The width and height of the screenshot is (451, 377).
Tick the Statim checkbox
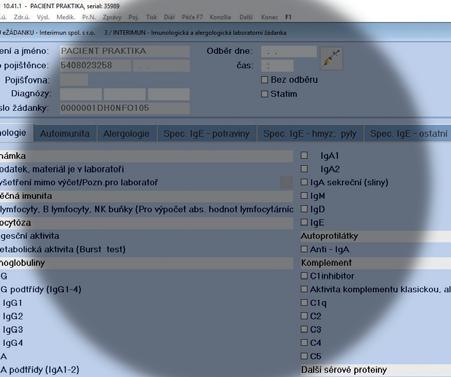pyautogui.click(x=264, y=94)
